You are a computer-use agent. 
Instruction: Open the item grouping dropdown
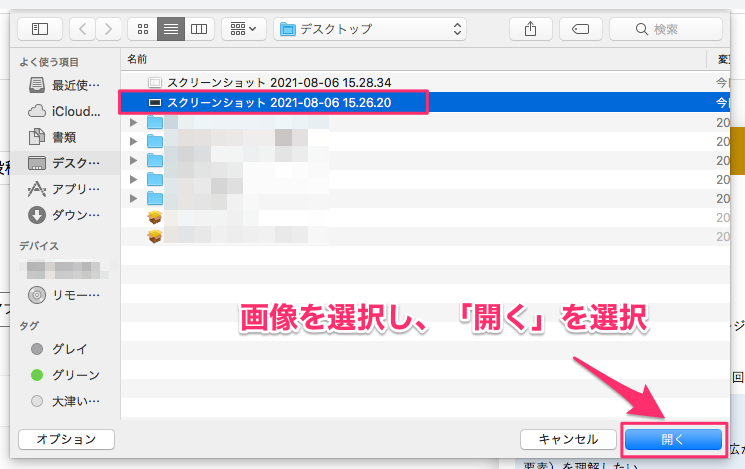tap(243, 29)
